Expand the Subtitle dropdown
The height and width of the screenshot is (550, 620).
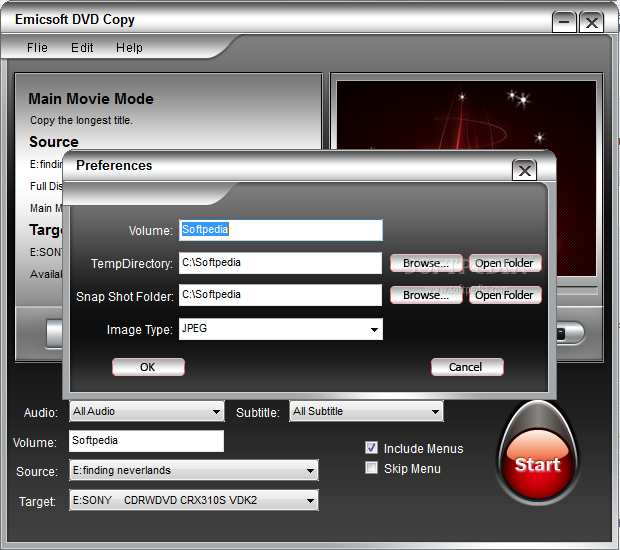(435, 412)
